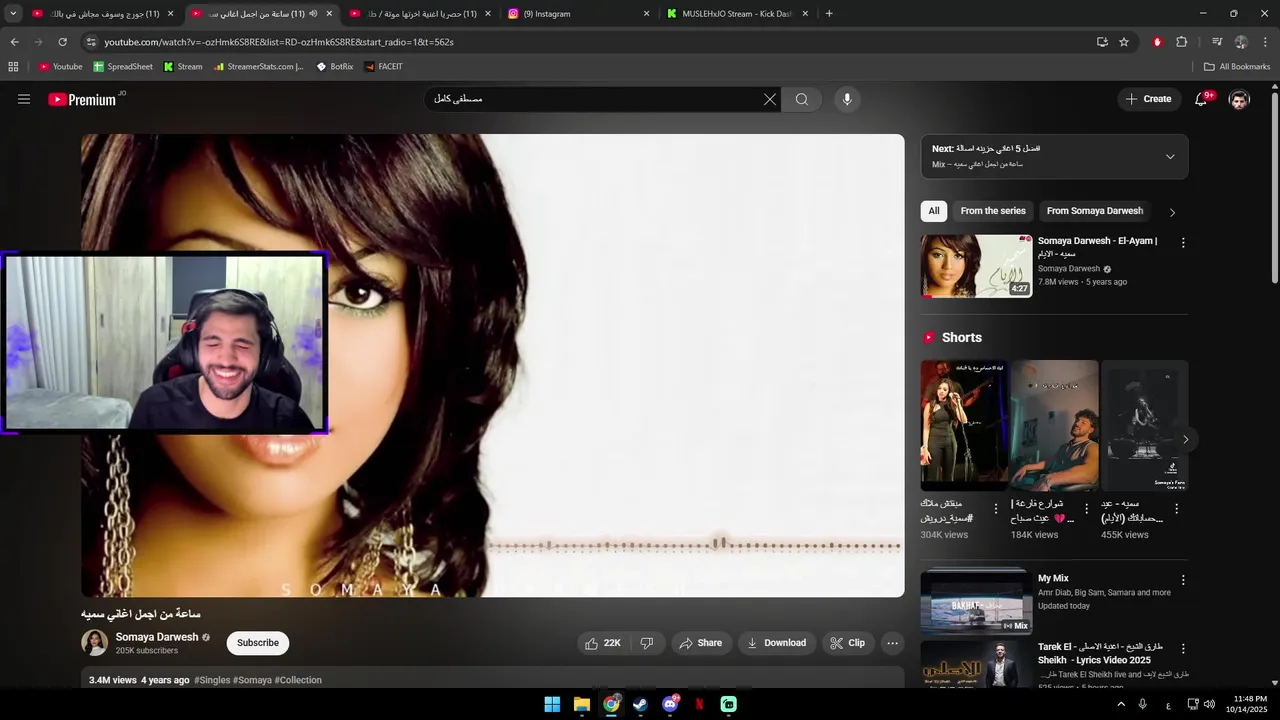1280x720 pixels.
Task: Open the YouTube guide hamburger menu
Action: click(24, 99)
